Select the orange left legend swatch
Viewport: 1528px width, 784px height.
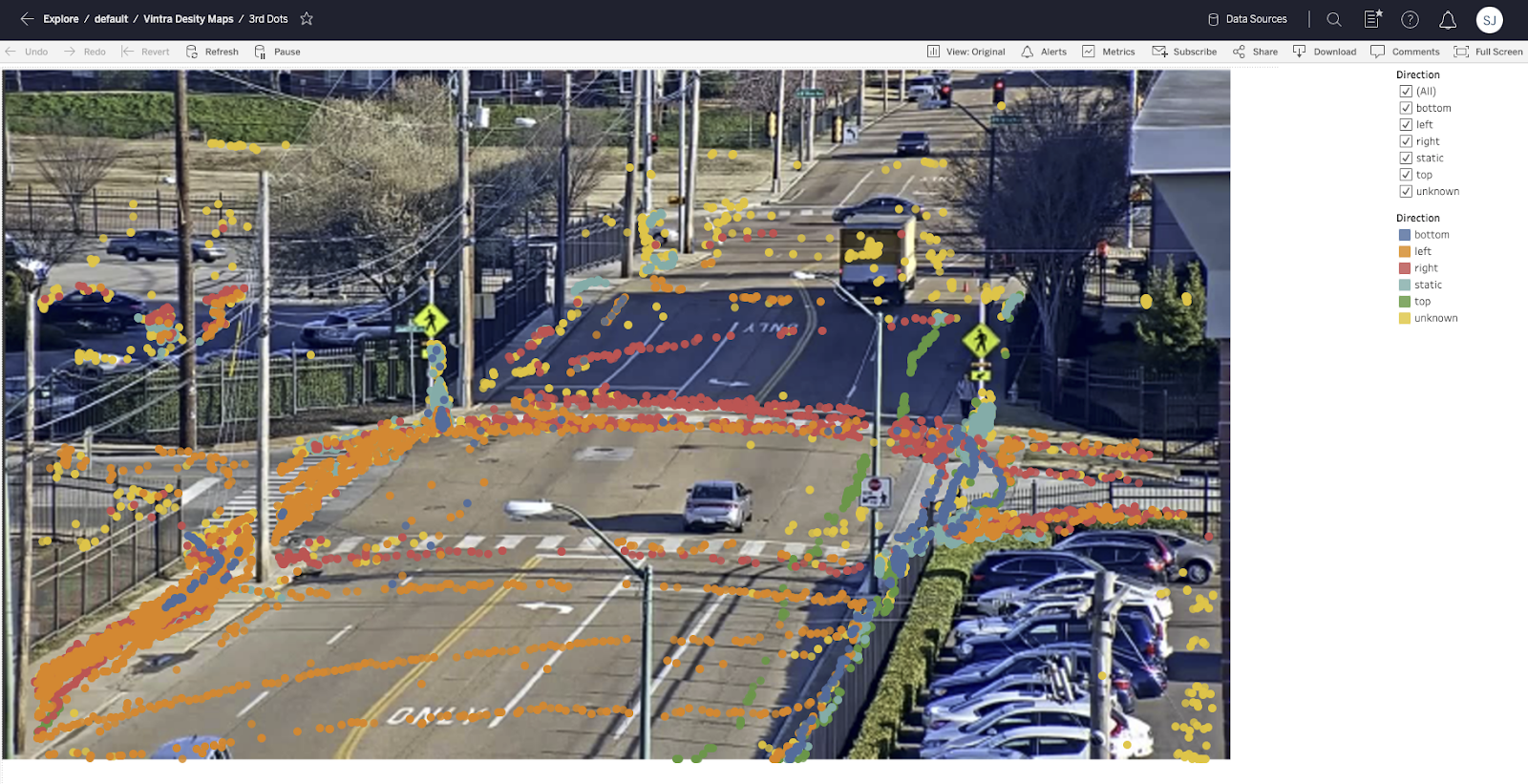coord(1405,252)
